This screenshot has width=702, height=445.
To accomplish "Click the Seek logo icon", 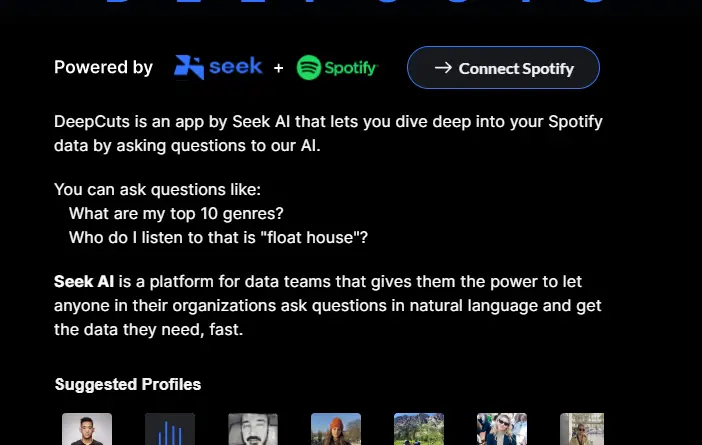I will tap(188, 67).
